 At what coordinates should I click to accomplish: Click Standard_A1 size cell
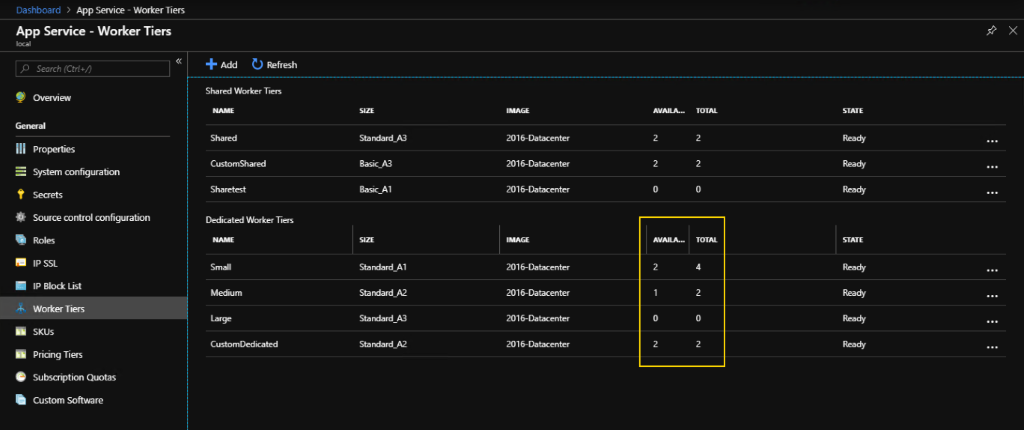pyautogui.click(x=383, y=267)
